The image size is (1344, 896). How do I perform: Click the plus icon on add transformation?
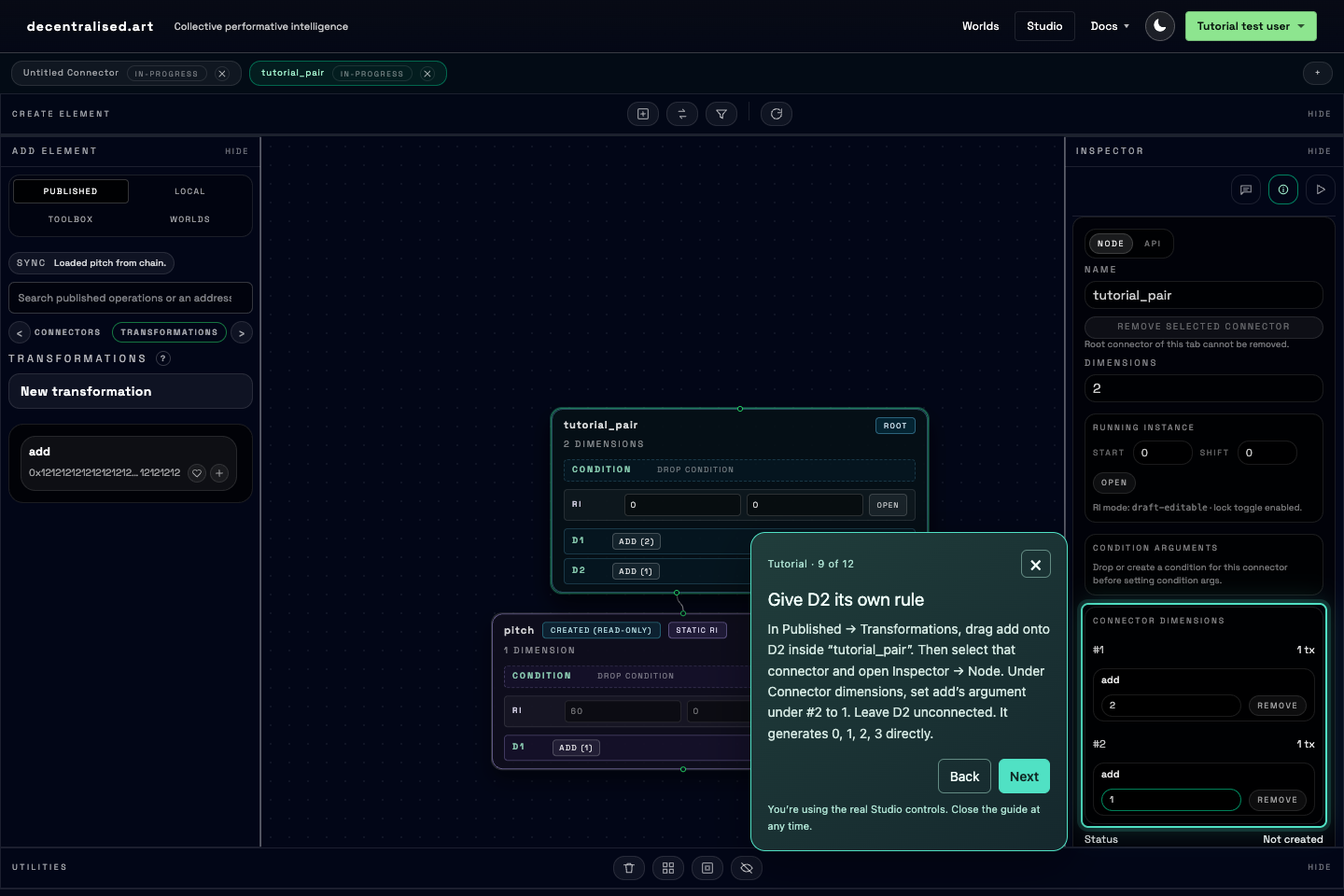tap(219, 473)
